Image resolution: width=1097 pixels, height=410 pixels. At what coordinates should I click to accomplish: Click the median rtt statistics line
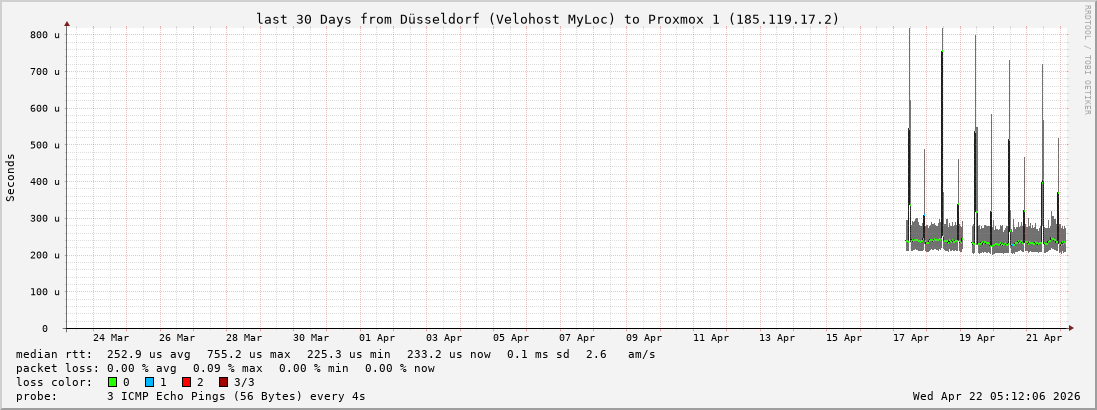pos(335,354)
